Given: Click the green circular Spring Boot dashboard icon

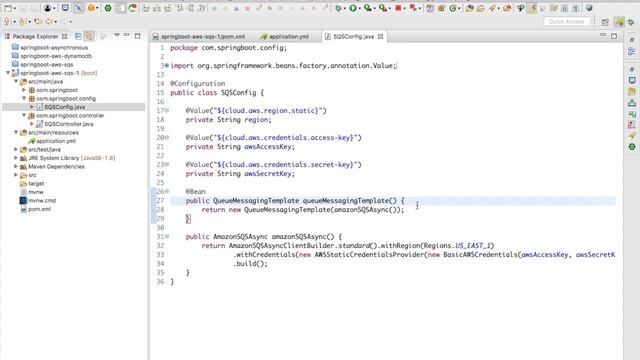Looking at the screenshot, I should tap(108, 8).
